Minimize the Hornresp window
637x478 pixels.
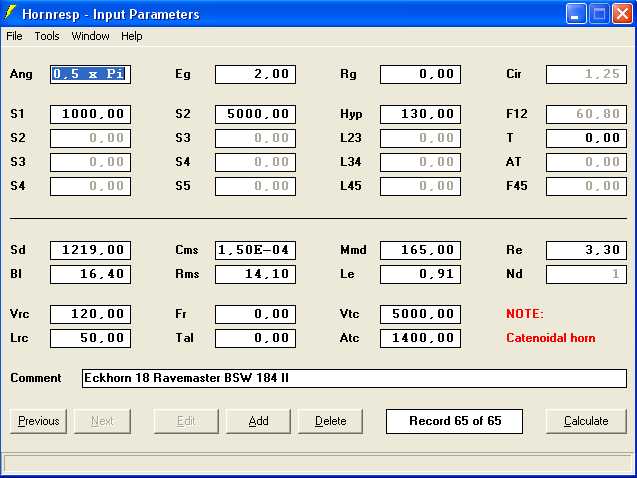pos(576,14)
